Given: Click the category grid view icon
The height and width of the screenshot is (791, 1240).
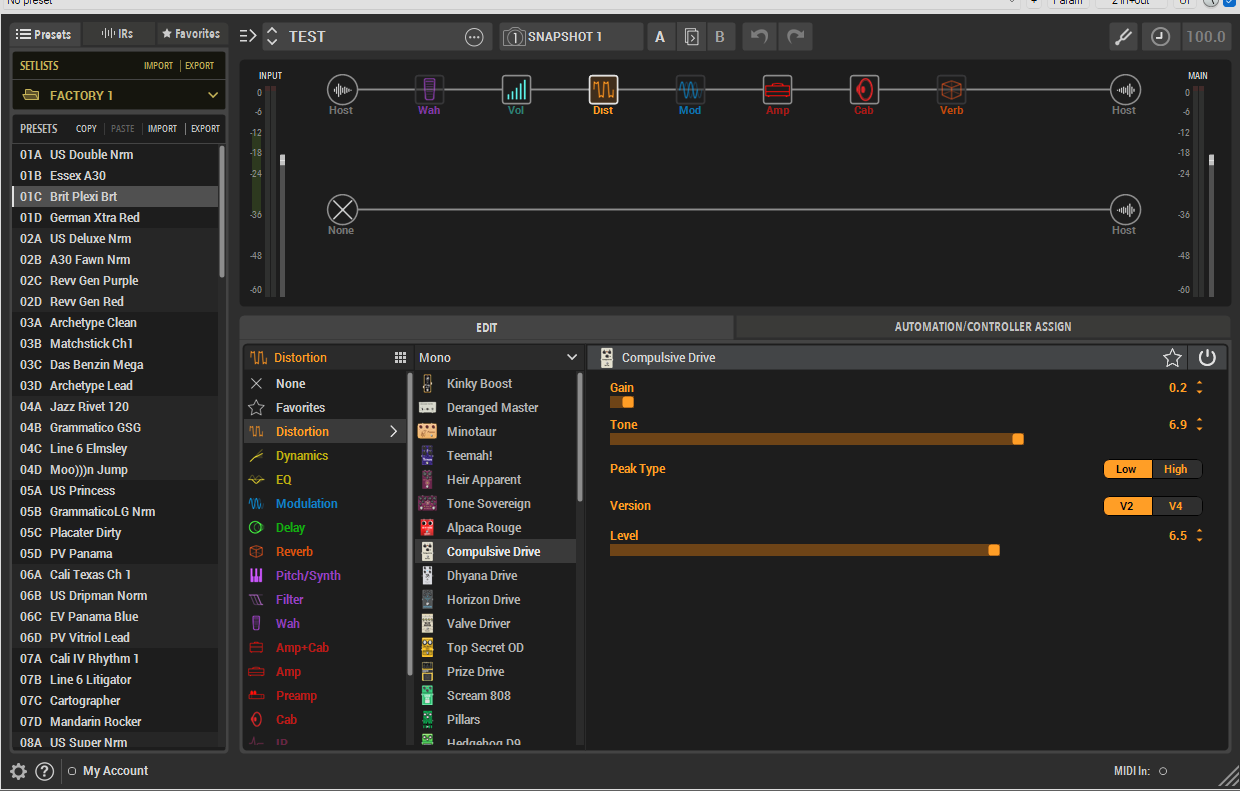Looking at the screenshot, I should [x=400, y=358].
